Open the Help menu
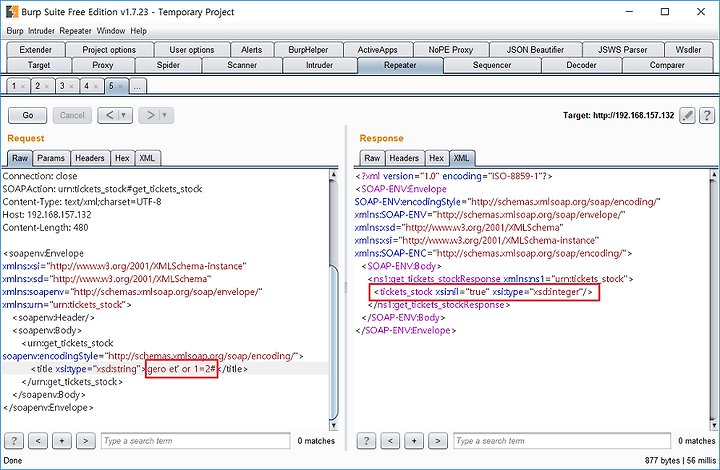Screen dimensions: 720x470 tap(138, 31)
